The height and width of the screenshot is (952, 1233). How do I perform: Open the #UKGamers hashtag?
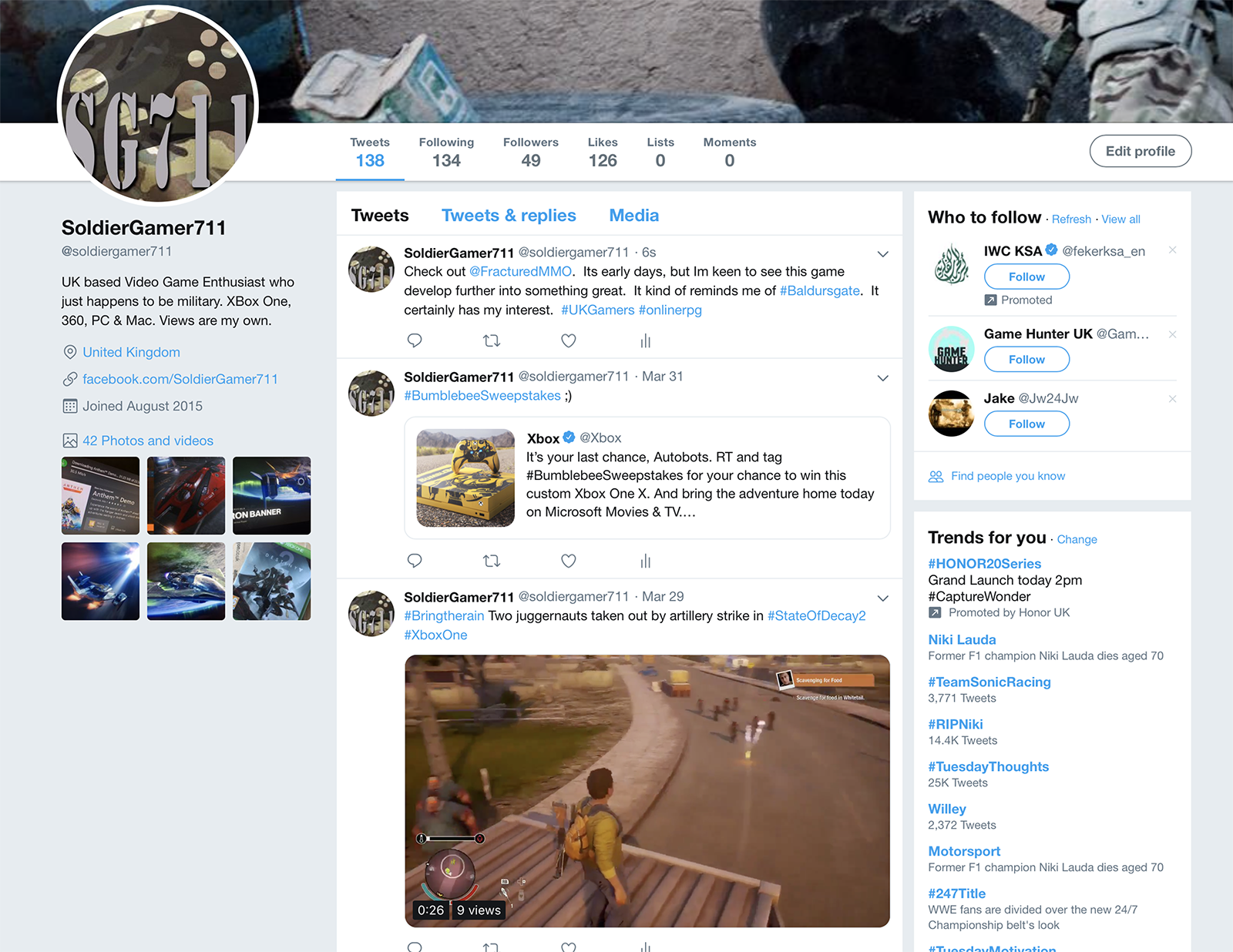point(598,310)
